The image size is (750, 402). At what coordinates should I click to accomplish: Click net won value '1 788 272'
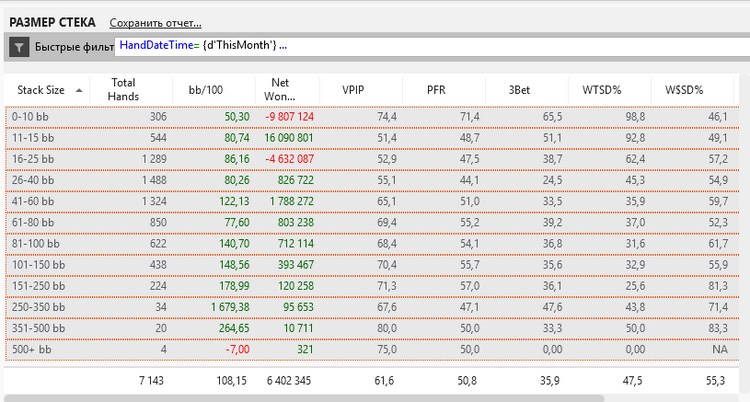pos(292,201)
